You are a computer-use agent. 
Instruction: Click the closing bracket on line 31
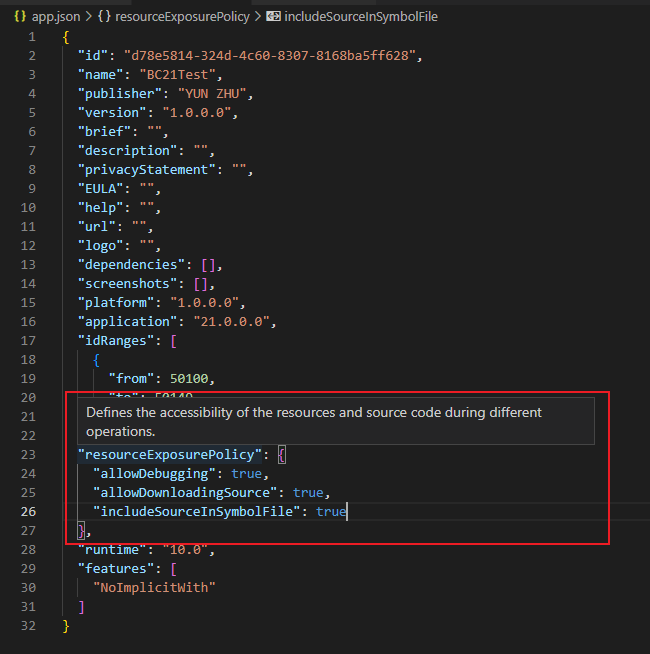coord(81,607)
